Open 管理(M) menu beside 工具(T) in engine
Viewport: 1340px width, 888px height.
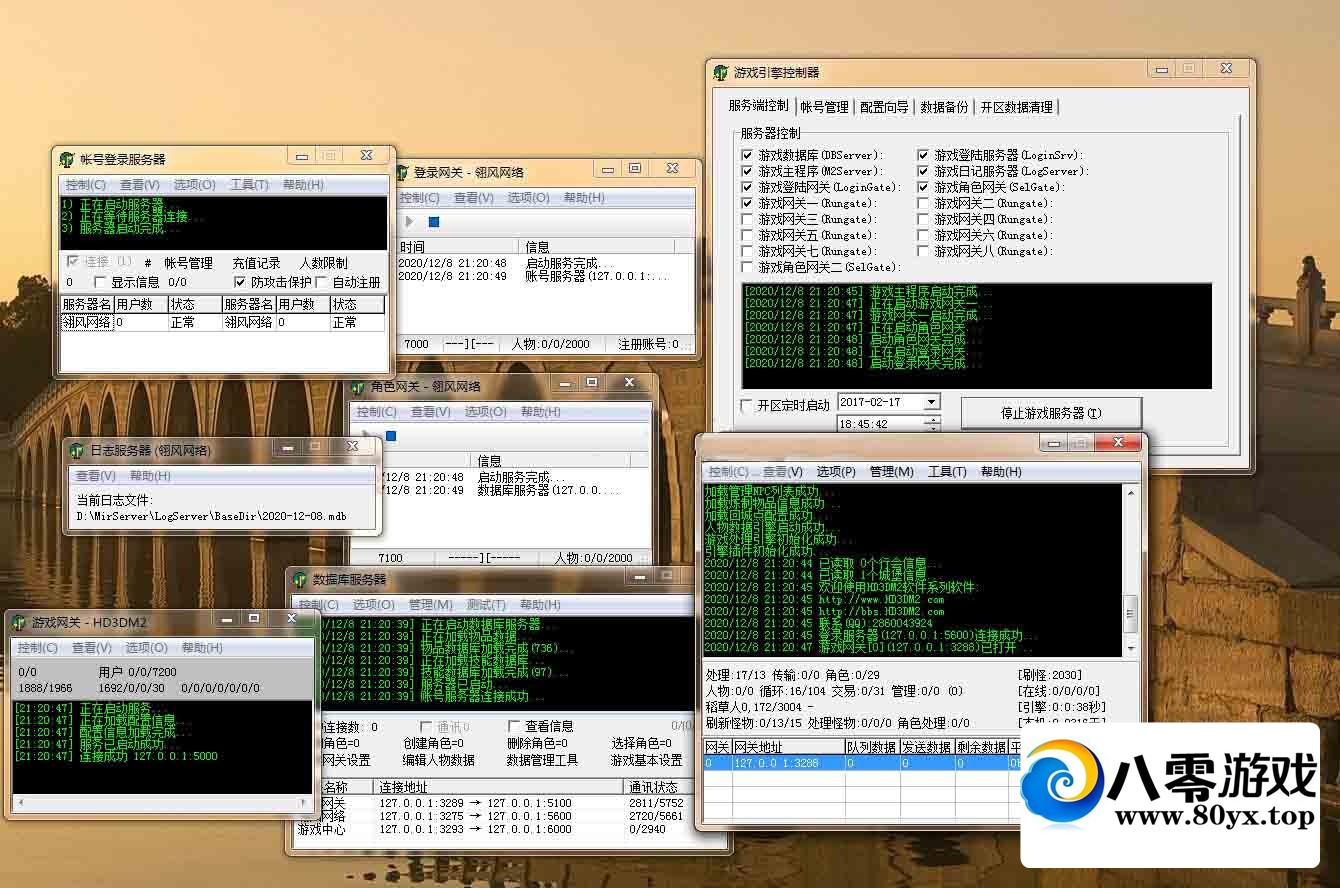pos(891,472)
